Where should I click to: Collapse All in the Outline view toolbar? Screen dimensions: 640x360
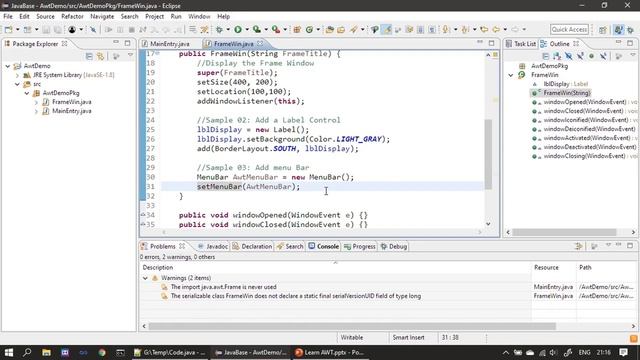tap(546, 56)
